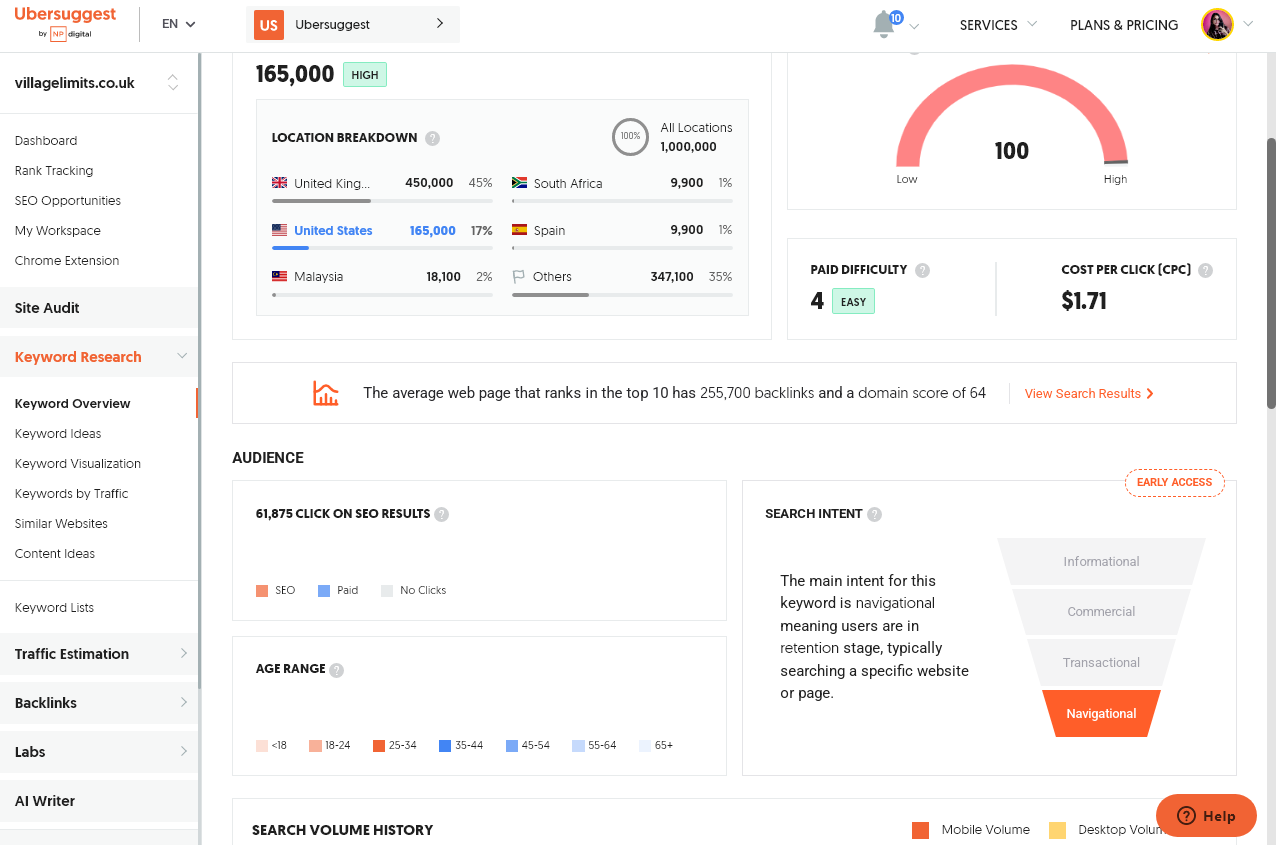The height and width of the screenshot is (845, 1276).
Task: Click the Click On SEO Results help icon
Action: [441, 514]
